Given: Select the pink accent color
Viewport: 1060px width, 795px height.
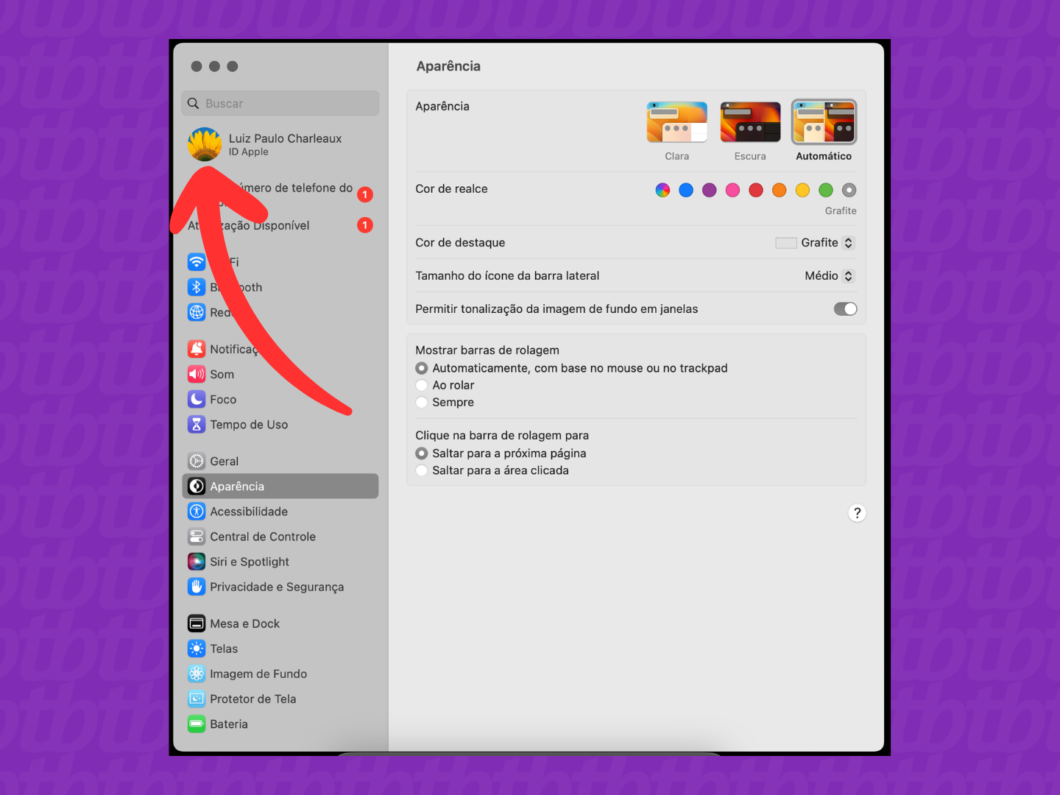Looking at the screenshot, I should [x=732, y=190].
